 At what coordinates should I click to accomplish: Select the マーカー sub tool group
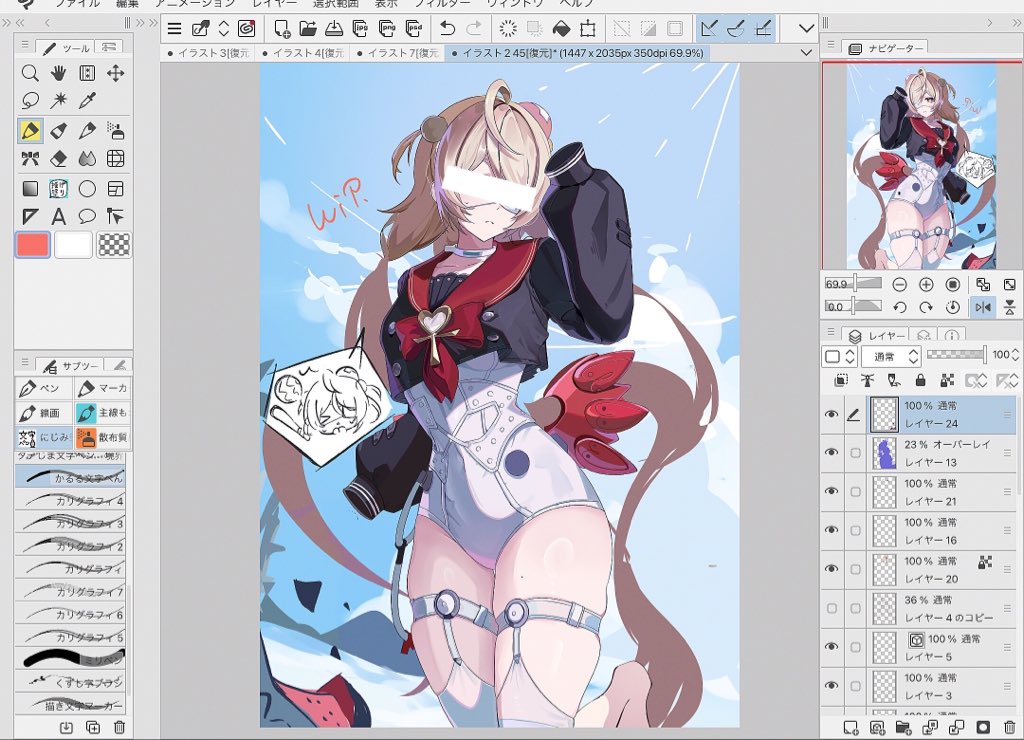[x=103, y=389]
